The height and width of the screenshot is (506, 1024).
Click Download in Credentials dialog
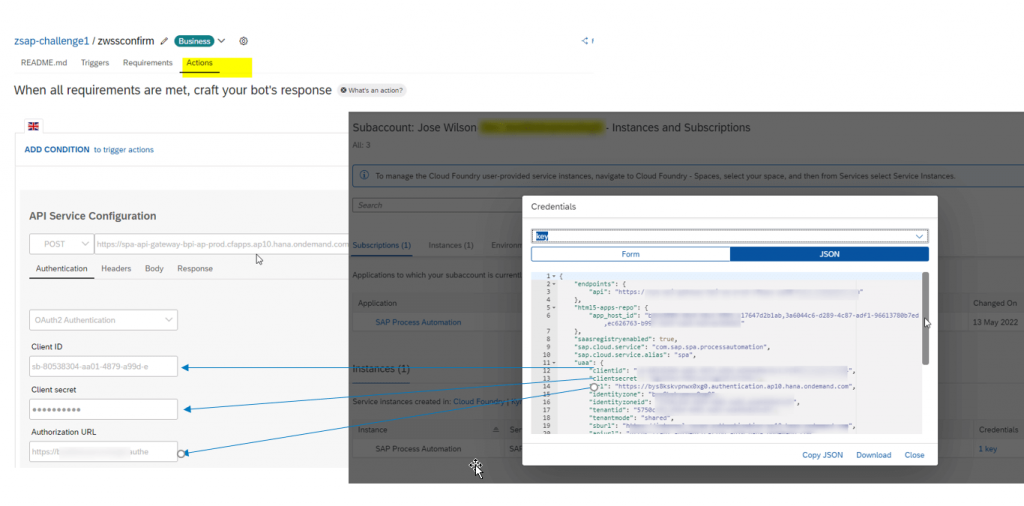[x=873, y=455]
